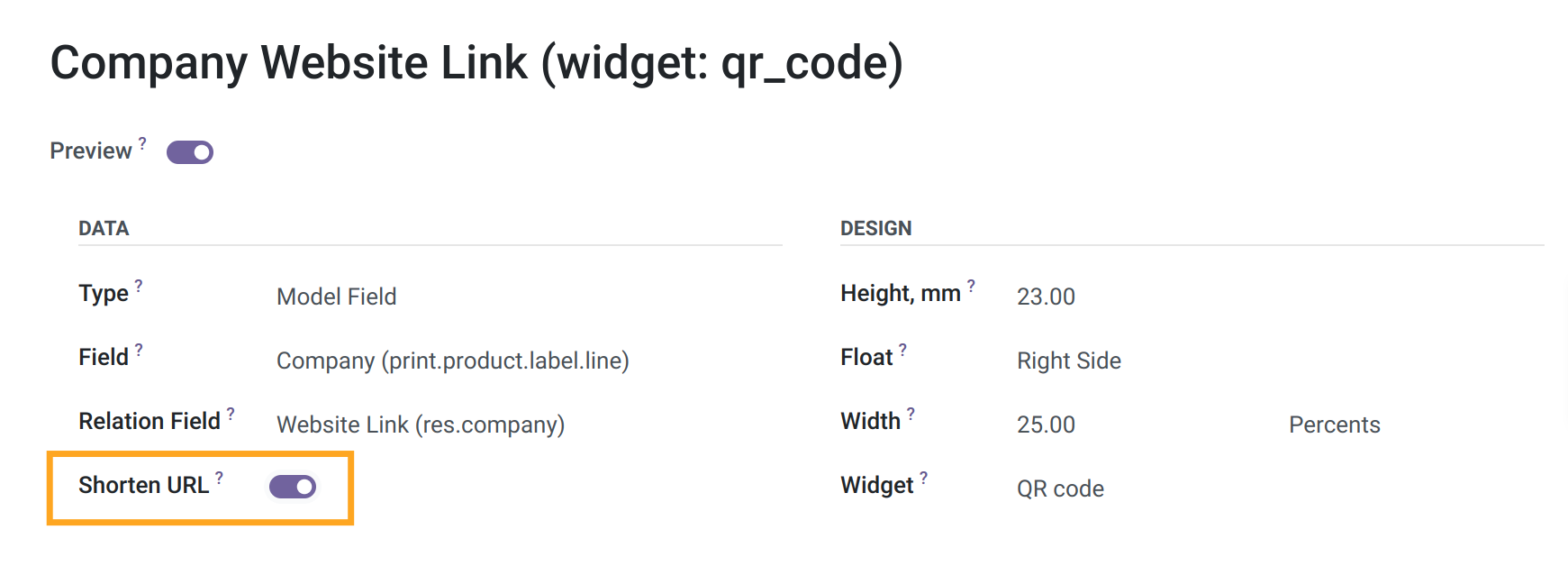Screen dimensions: 1568x566
Task: Edit the 25.00 width value field
Action: [x=1144, y=424]
